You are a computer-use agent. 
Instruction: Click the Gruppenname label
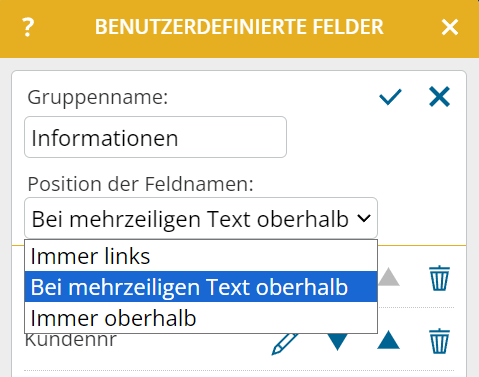point(98,98)
